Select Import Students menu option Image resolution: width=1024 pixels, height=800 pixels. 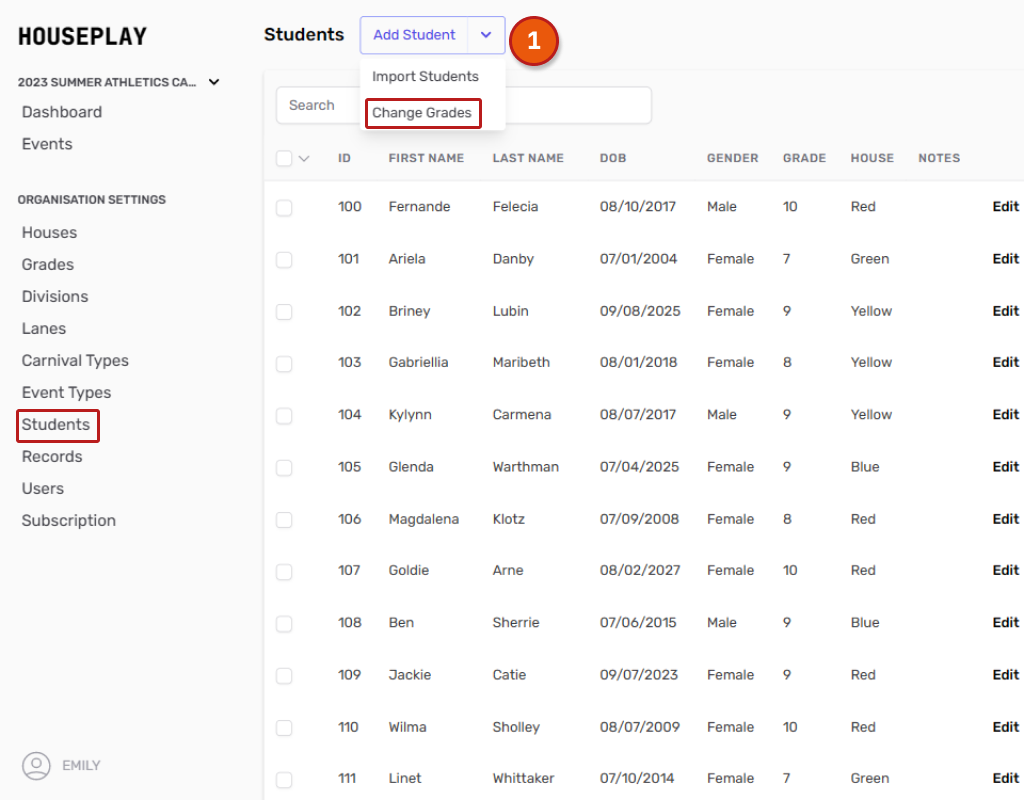(x=425, y=77)
